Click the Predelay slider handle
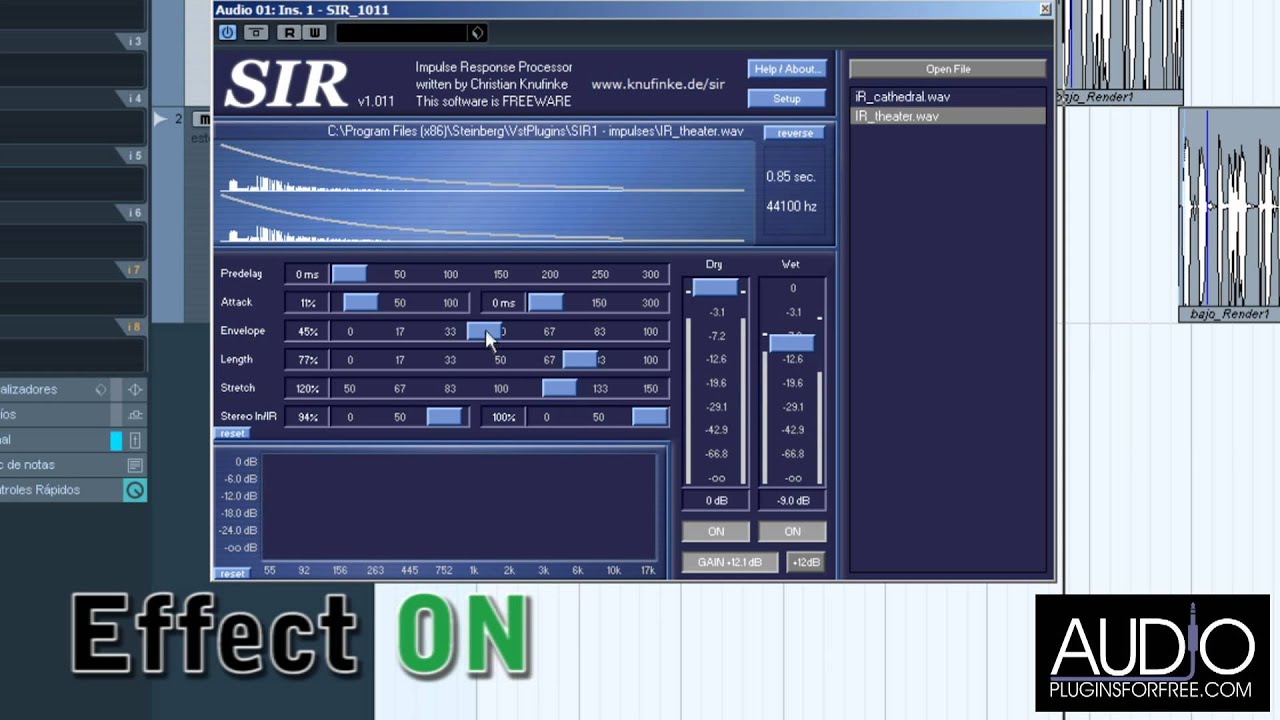 click(349, 274)
